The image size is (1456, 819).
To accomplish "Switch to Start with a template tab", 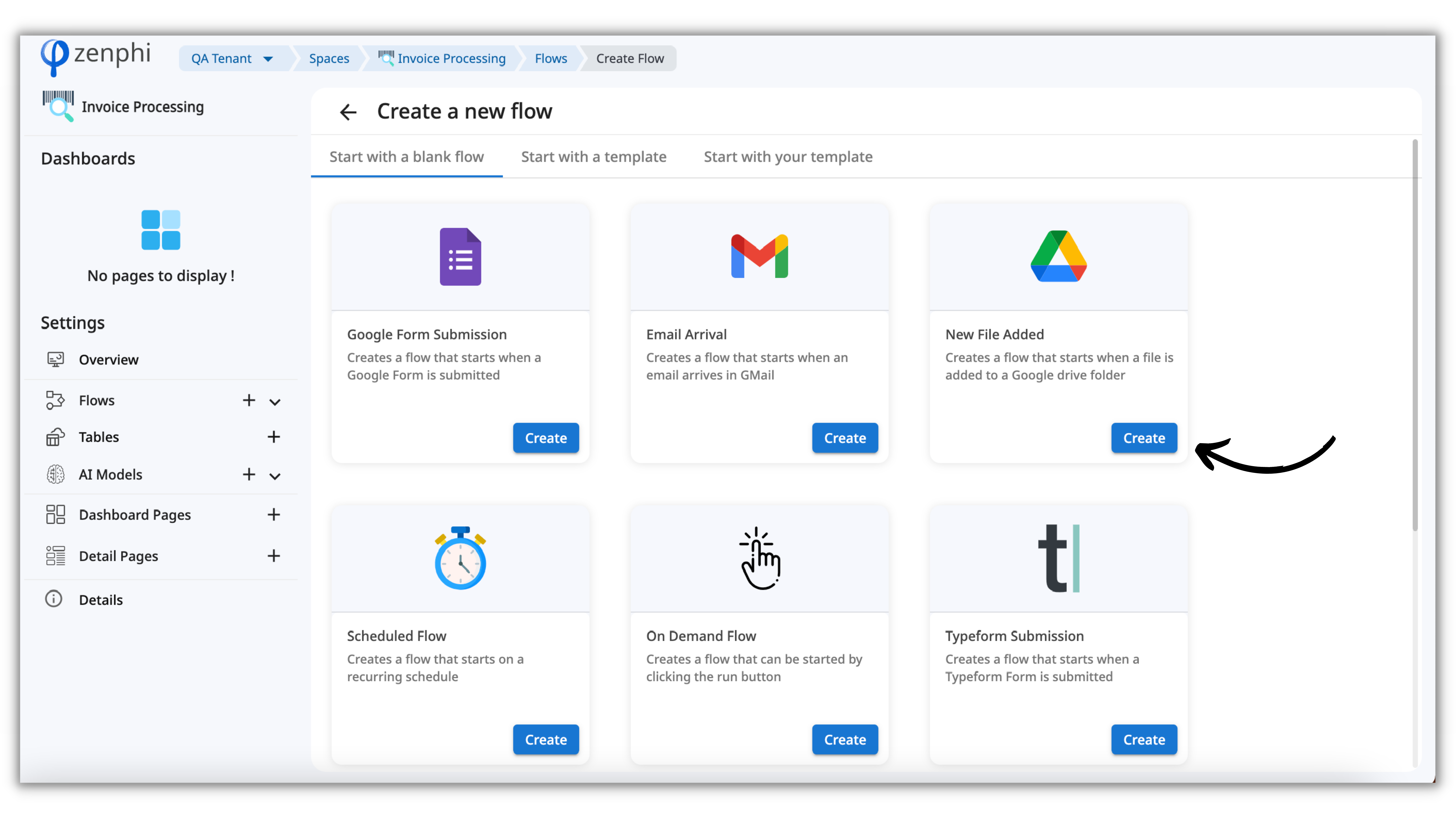I will [x=594, y=156].
